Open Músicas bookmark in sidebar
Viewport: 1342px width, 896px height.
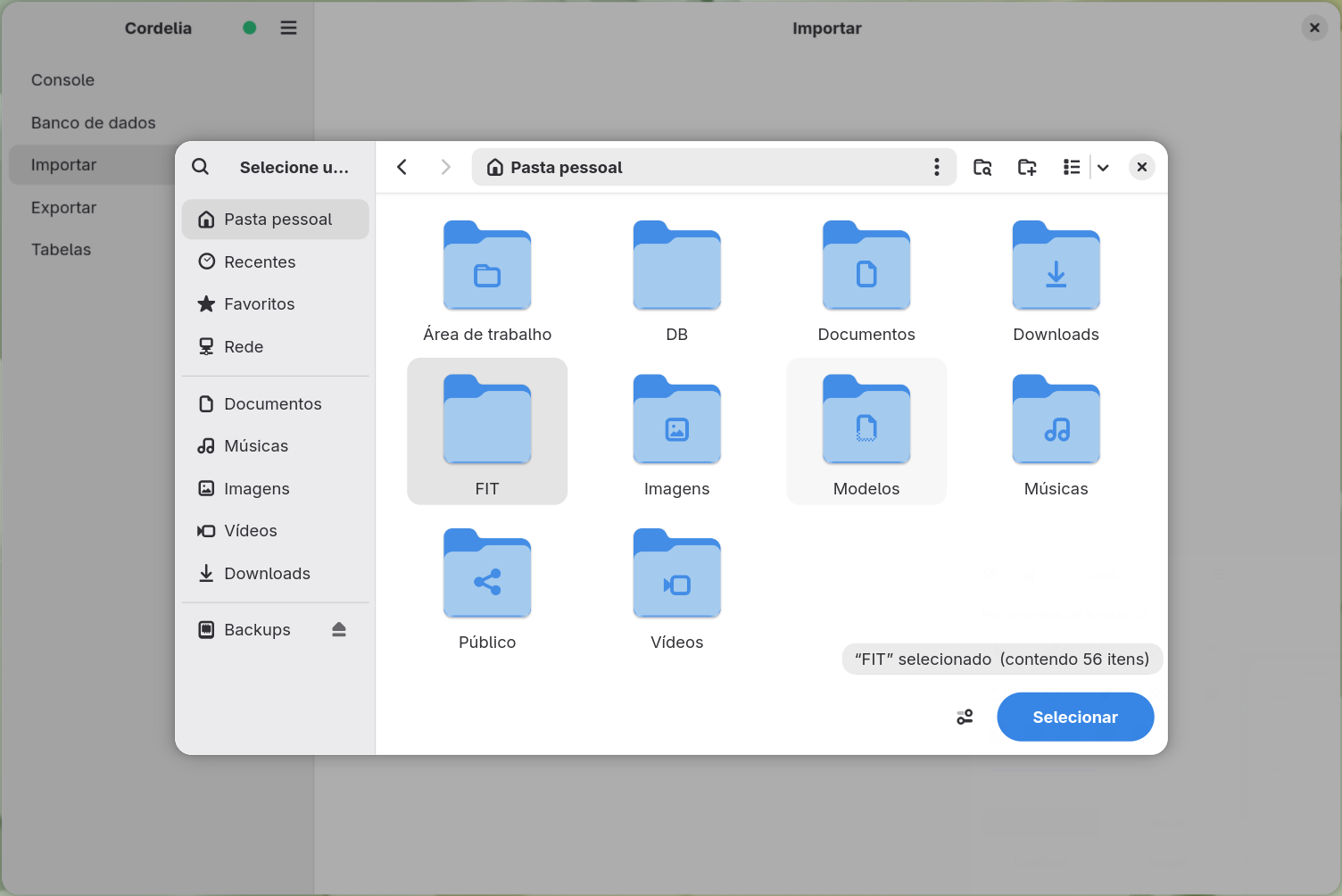click(276, 446)
